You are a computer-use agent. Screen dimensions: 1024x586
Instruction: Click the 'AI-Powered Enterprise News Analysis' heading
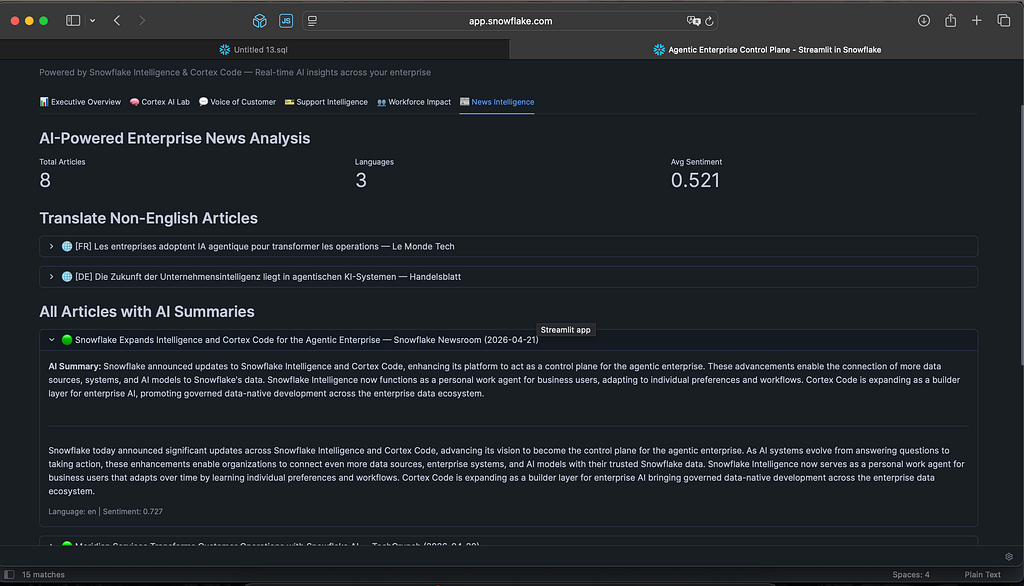[x=174, y=138]
